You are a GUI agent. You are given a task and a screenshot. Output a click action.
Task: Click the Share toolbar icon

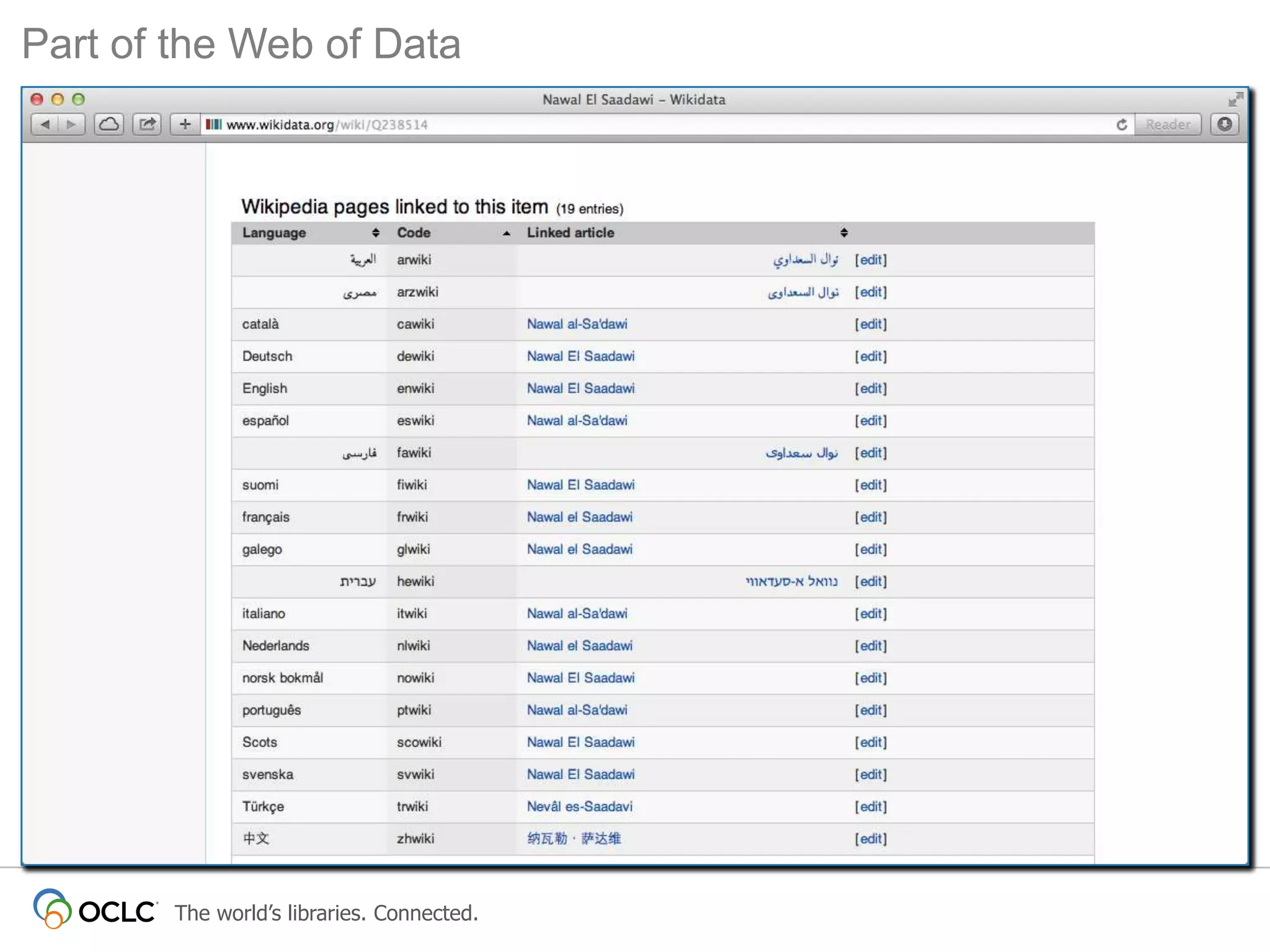point(147,125)
